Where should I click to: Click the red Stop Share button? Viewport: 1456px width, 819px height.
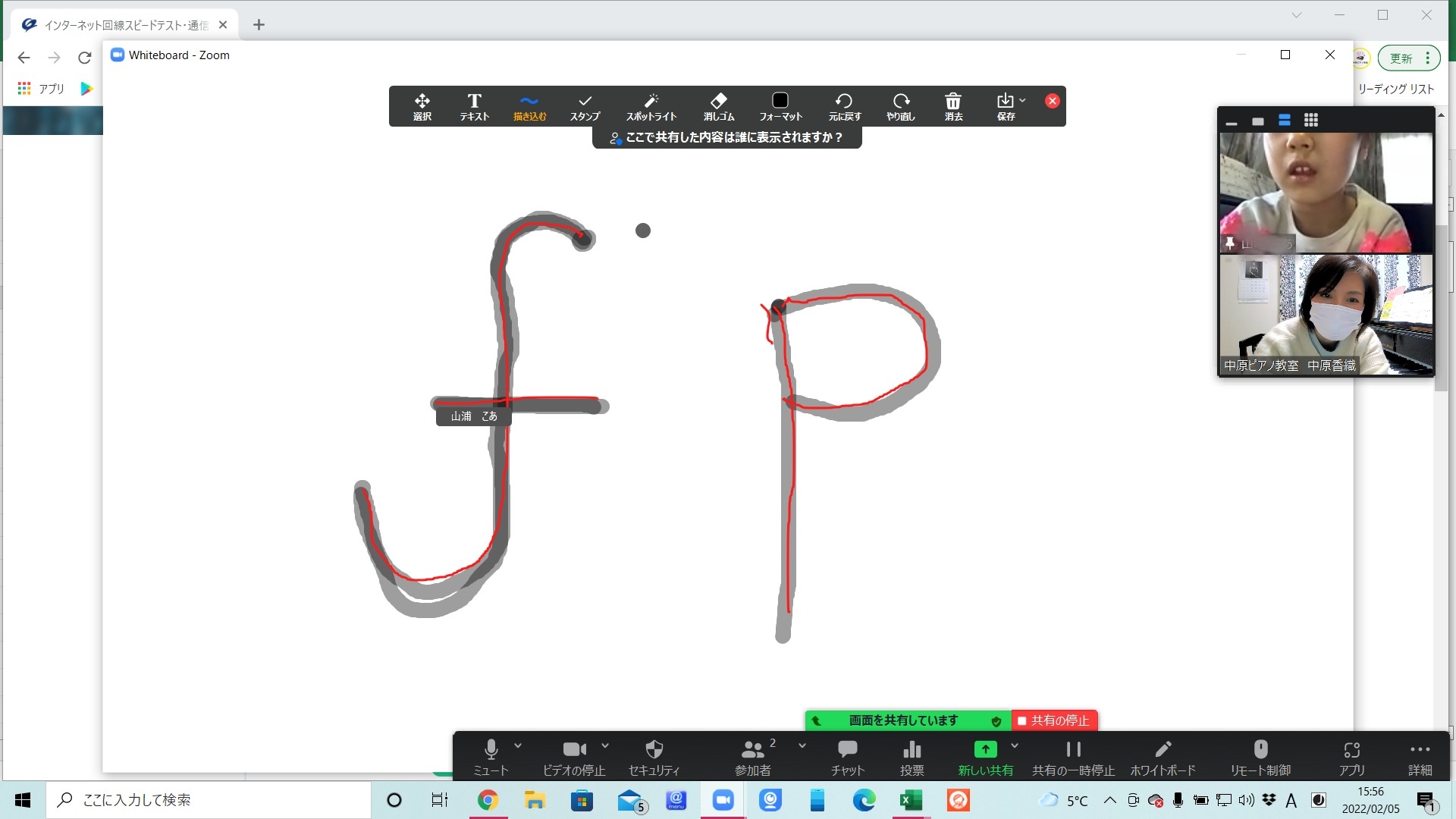point(1054,720)
